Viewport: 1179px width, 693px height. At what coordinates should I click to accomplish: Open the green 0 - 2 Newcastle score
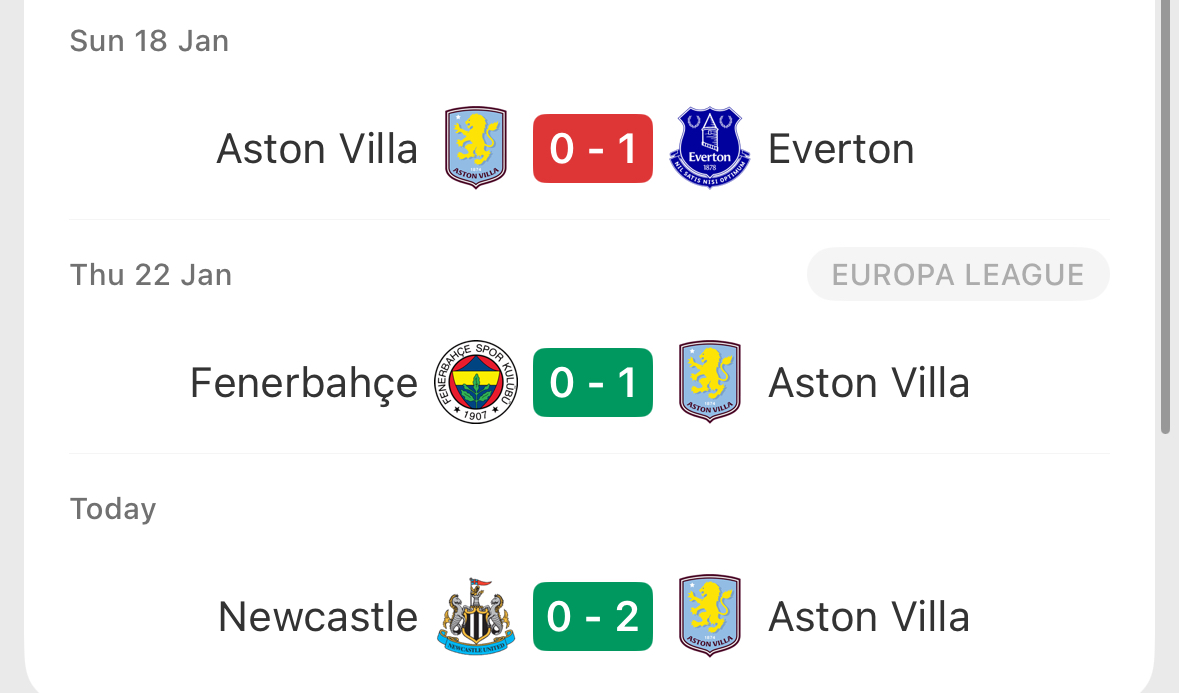[x=593, y=616]
